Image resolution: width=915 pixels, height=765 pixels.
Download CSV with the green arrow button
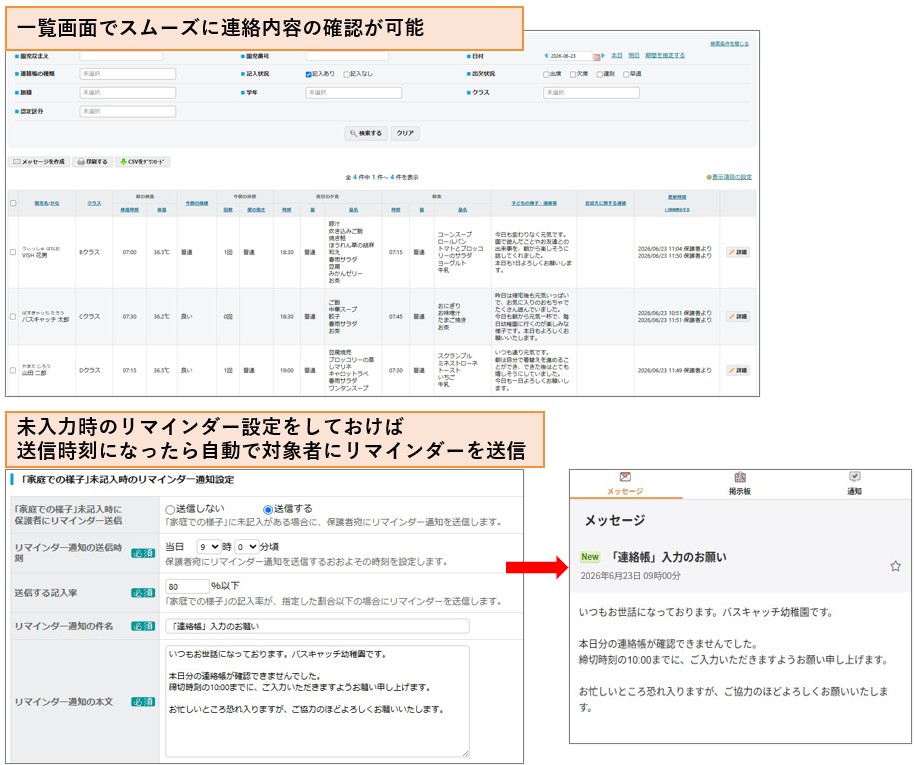[142, 162]
